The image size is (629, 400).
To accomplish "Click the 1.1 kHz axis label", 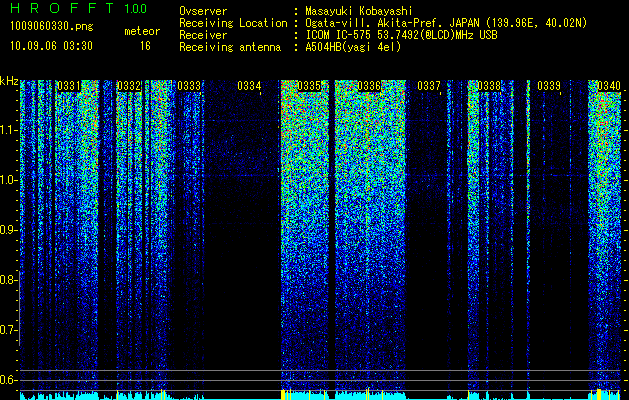I will coord(8,130).
